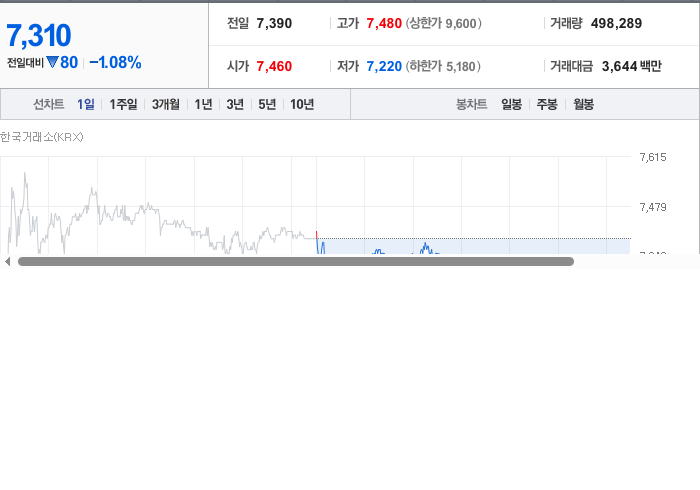
Task: Click the scrollbar left arrow
Action: (7, 262)
